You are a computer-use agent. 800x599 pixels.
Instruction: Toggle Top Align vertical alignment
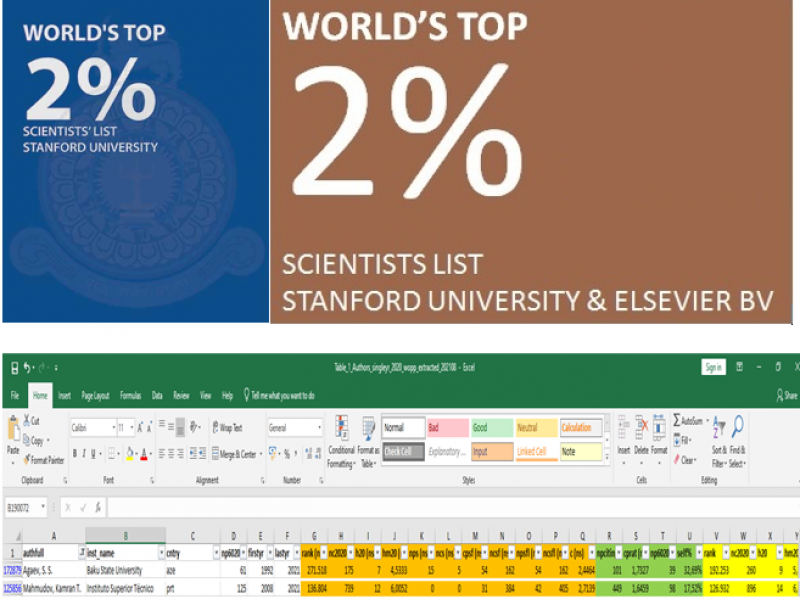pyautogui.click(x=162, y=425)
